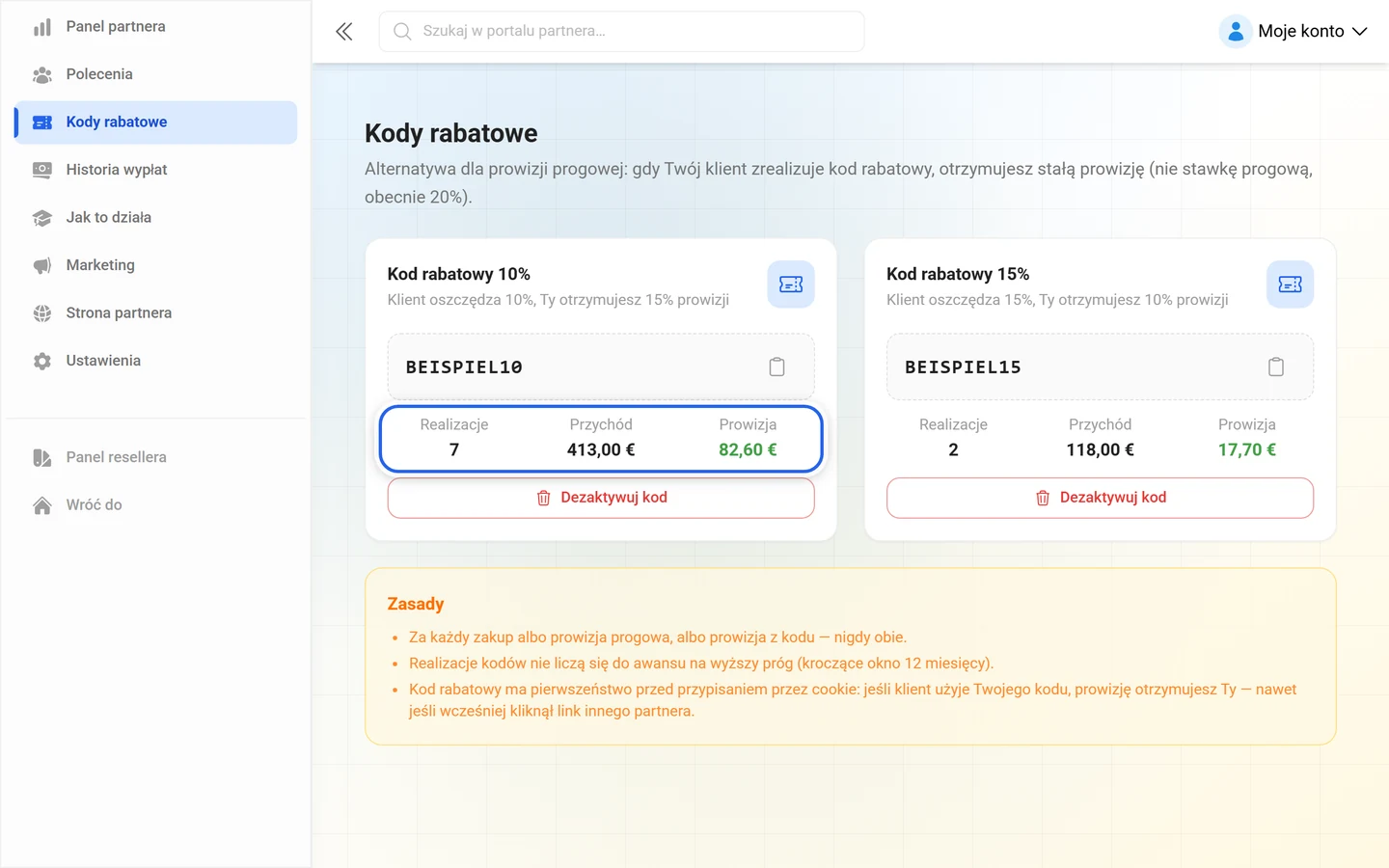1389x868 pixels.
Task: Click the 17,70 € commission value
Action: click(x=1246, y=449)
